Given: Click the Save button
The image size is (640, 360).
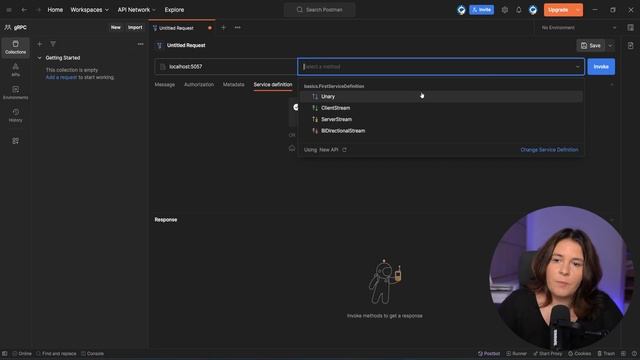Looking at the screenshot, I should (591, 46).
